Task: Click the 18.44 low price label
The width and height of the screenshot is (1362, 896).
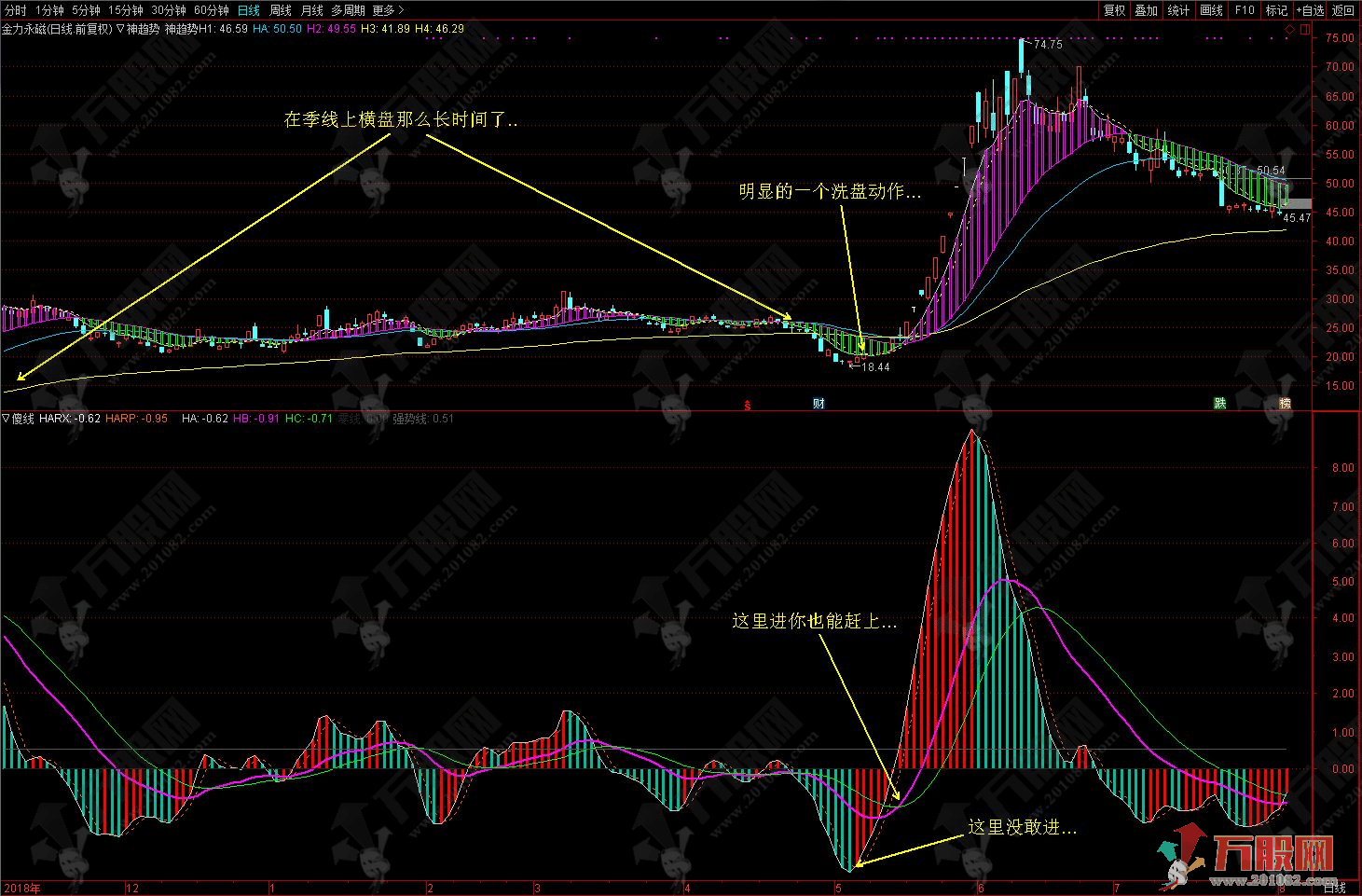Action: pos(875,367)
